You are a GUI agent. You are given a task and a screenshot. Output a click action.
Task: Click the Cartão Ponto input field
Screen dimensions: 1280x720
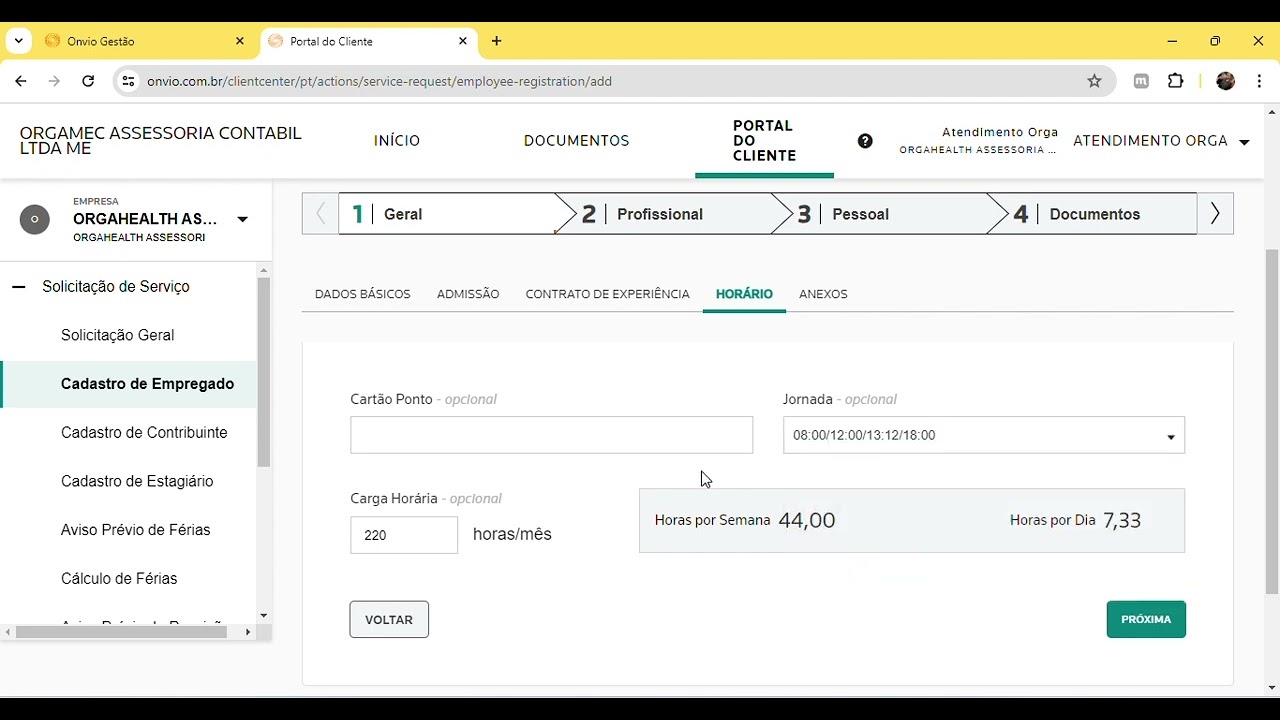(551, 435)
